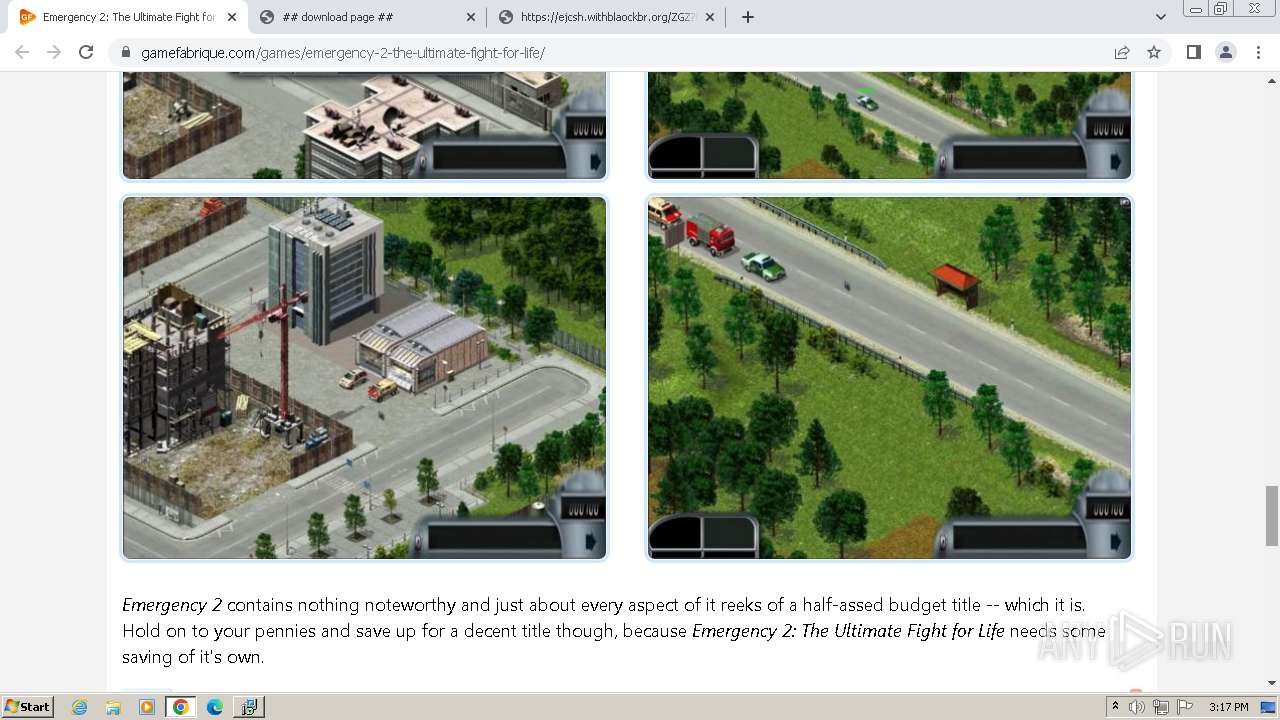Image resolution: width=1280 pixels, height=720 pixels.
Task: Open the top-right forest road screenshot
Action: tap(889, 125)
